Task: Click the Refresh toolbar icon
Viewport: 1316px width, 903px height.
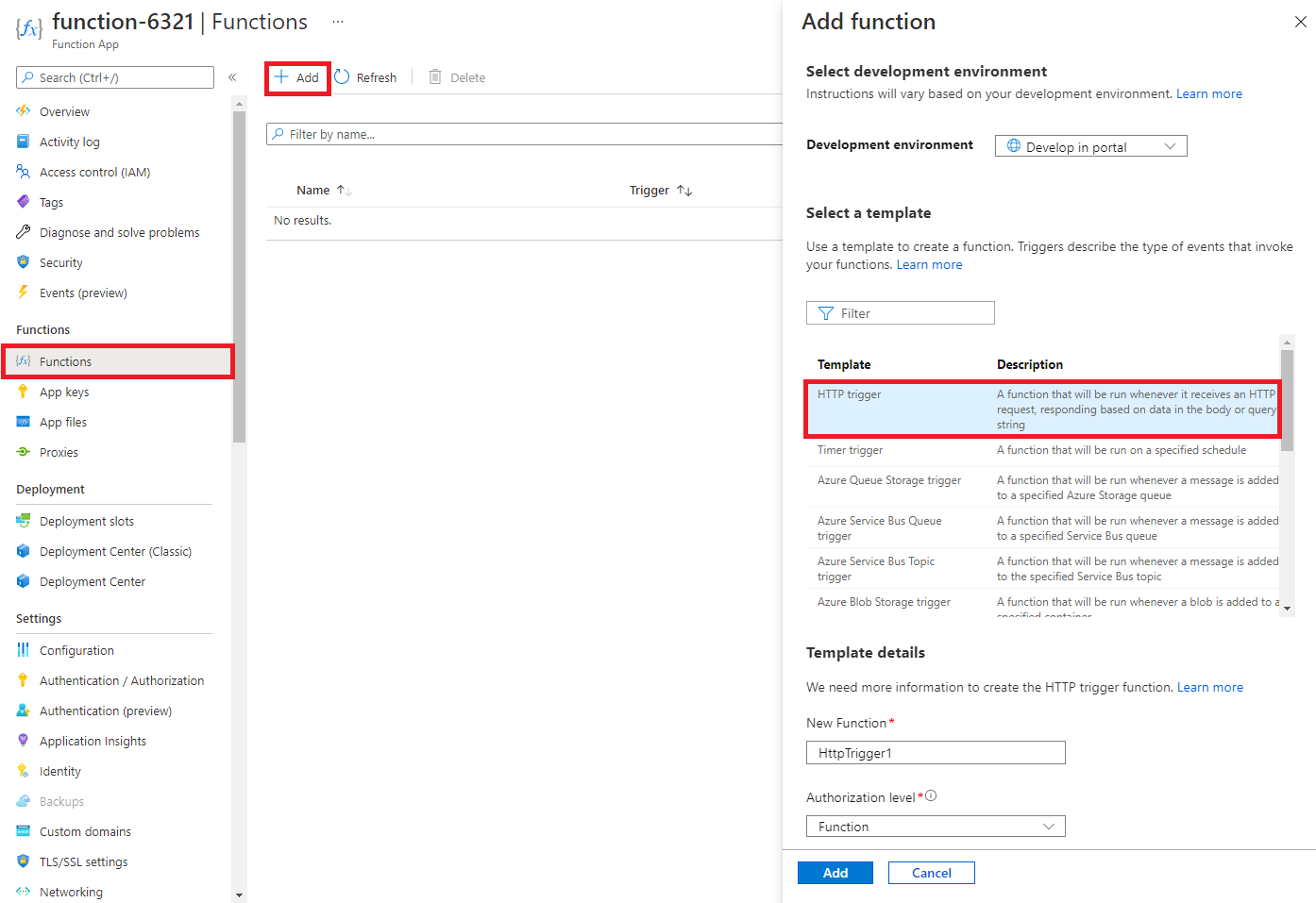Action: [x=366, y=76]
